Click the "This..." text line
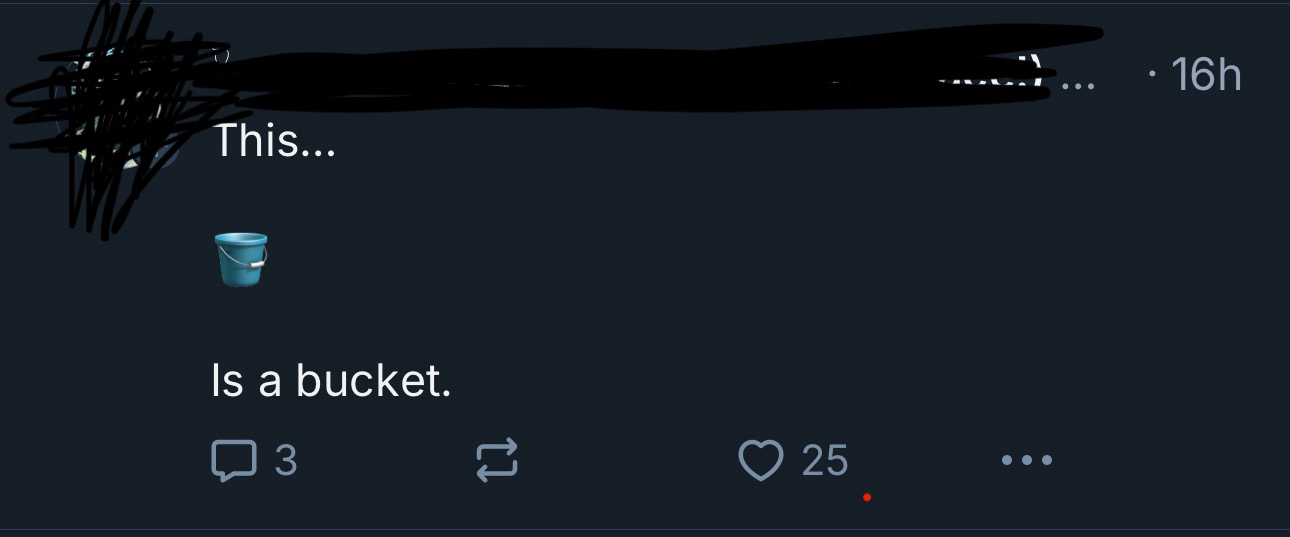This screenshot has height=537, width=1290. coord(274,143)
